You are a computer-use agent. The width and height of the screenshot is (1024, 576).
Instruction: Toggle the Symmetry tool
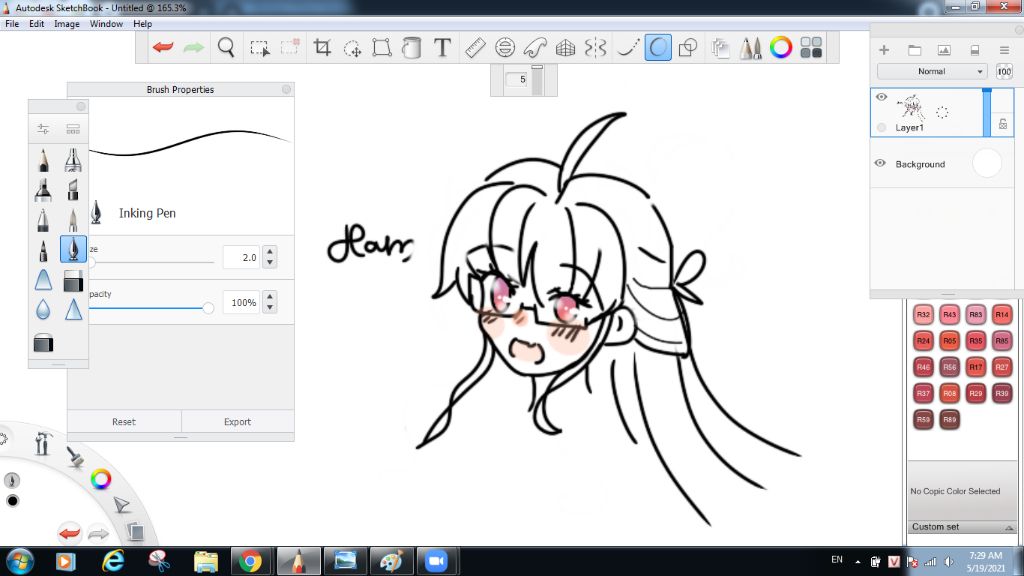[596, 48]
